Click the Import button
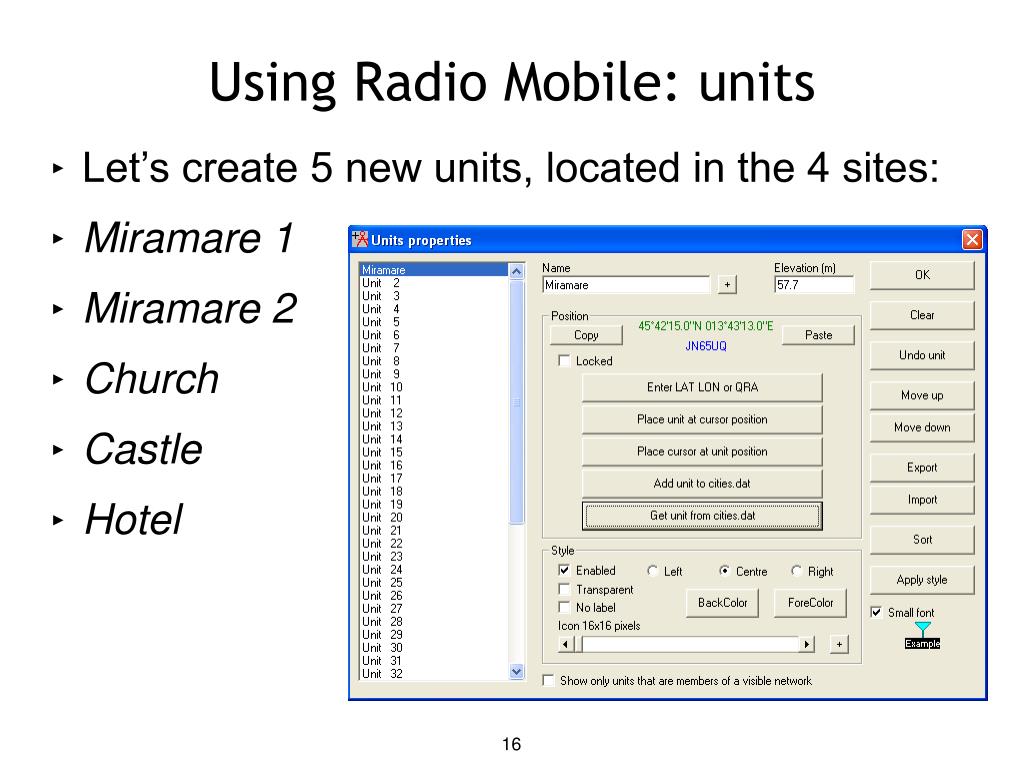Viewport: 1024px width, 768px height. coord(922,500)
